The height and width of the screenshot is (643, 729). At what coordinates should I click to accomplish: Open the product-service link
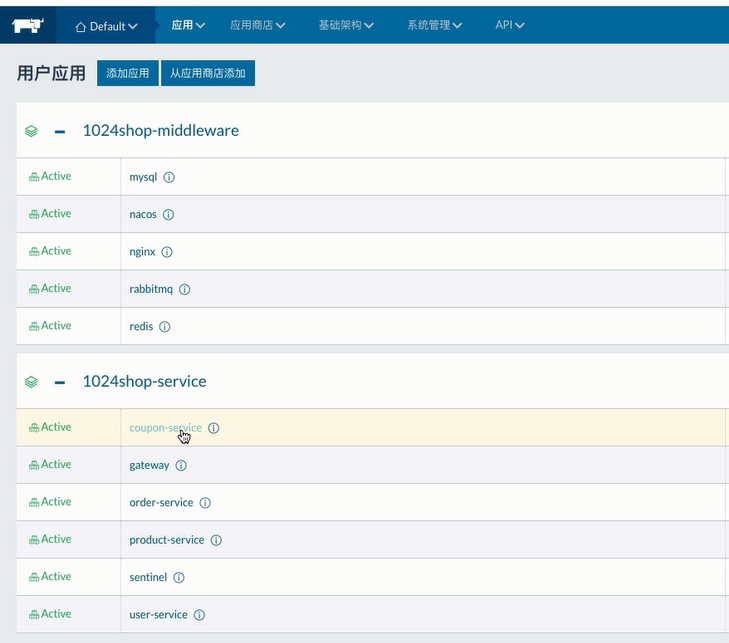pyautogui.click(x=167, y=540)
